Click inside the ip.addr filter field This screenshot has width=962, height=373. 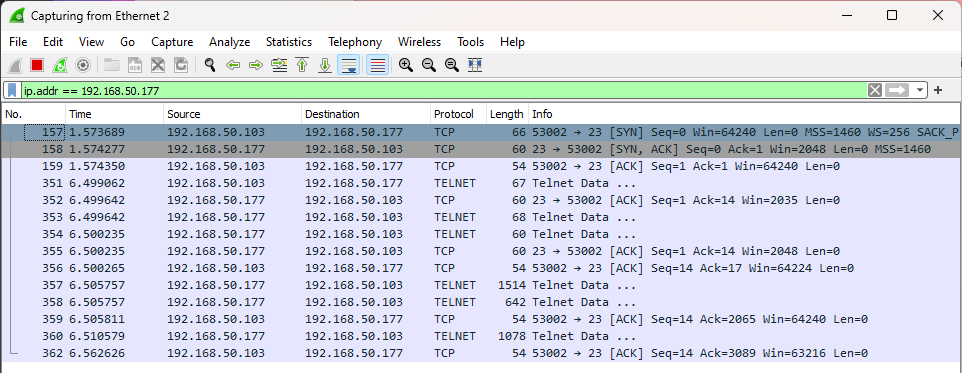click(x=443, y=91)
